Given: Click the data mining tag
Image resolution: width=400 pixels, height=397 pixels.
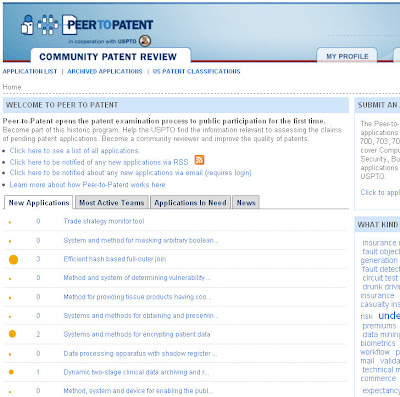Looking at the screenshot, I should (381, 334).
